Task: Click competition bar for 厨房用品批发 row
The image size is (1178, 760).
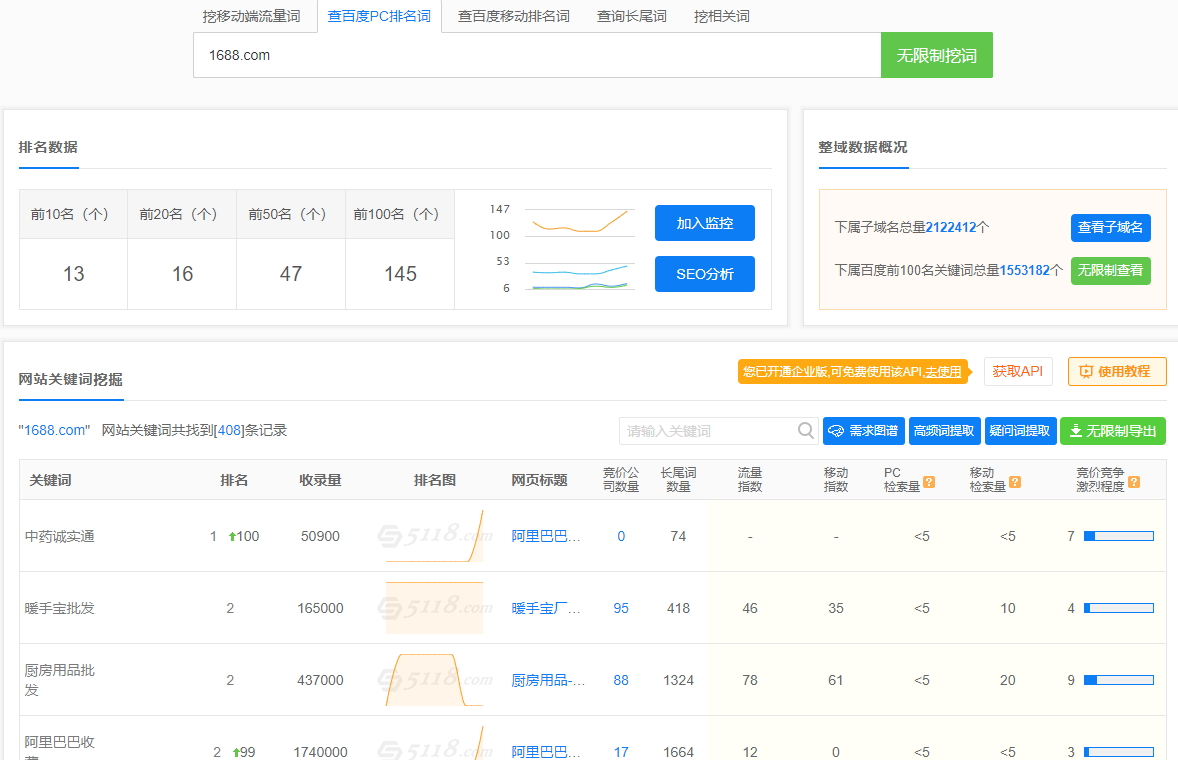Action: [x=1119, y=680]
